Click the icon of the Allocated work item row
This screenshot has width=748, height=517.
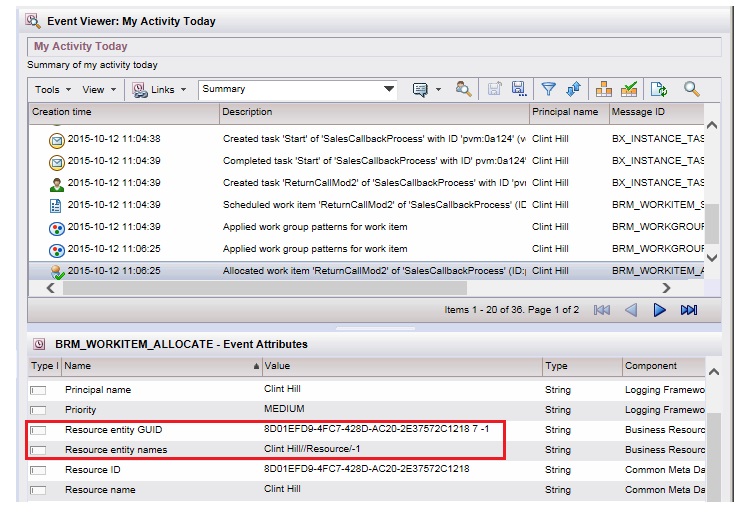pyautogui.click(x=57, y=272)
